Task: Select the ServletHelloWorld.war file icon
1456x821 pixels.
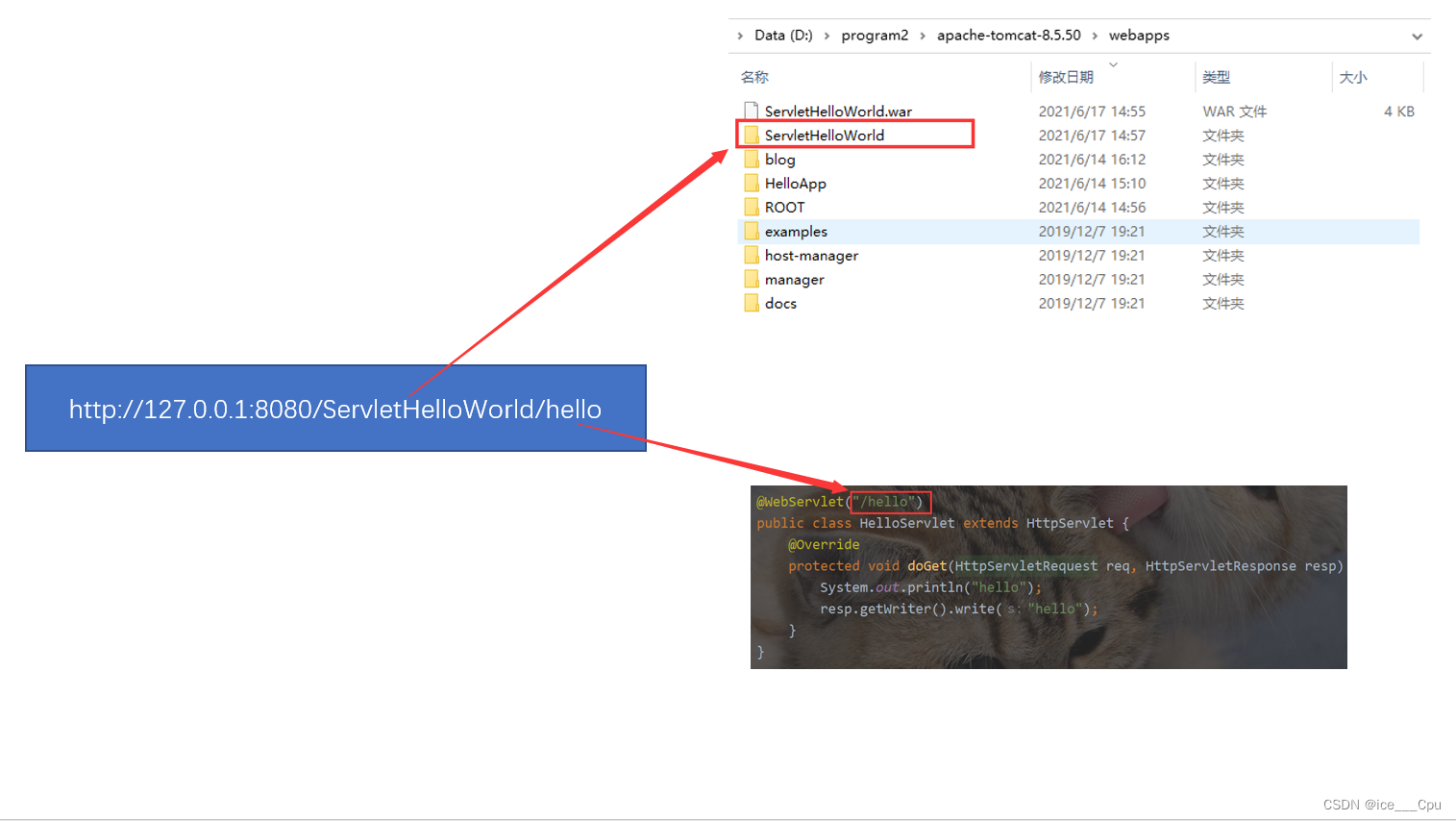Action: pos(752,111)
